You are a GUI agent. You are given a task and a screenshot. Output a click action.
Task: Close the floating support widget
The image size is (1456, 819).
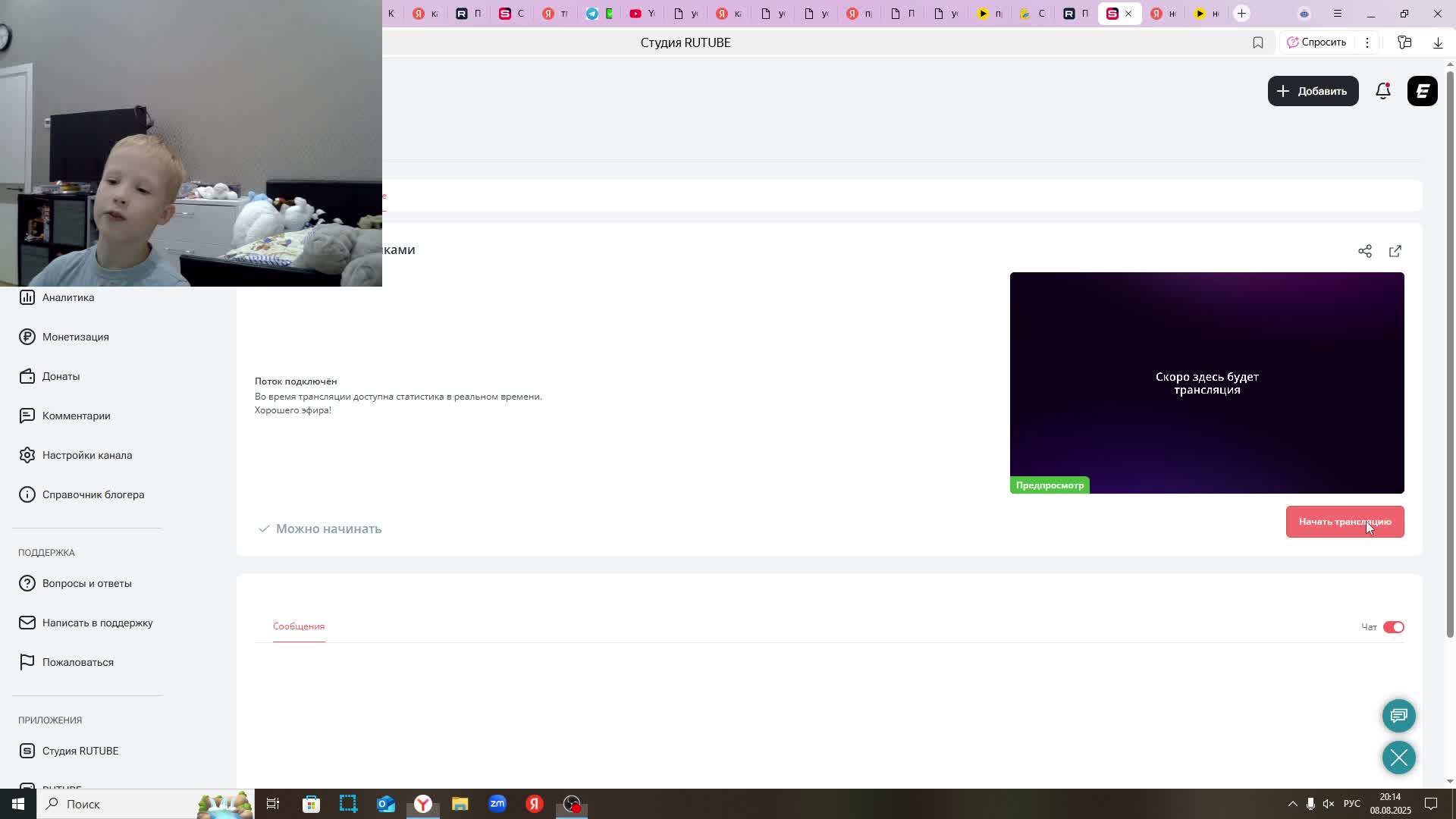tap(1398, 757)
